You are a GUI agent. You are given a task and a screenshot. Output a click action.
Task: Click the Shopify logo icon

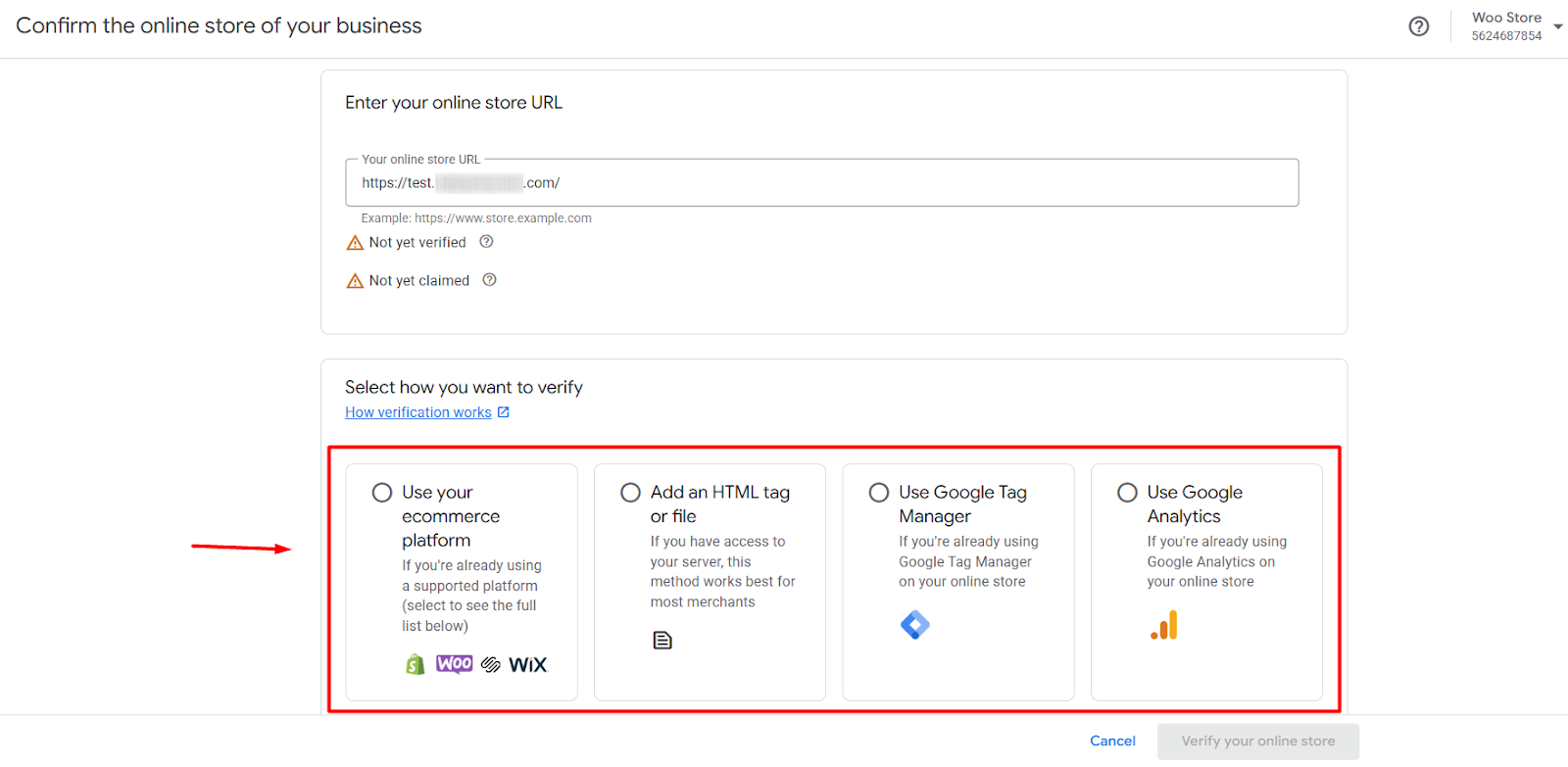pos(416,664)
